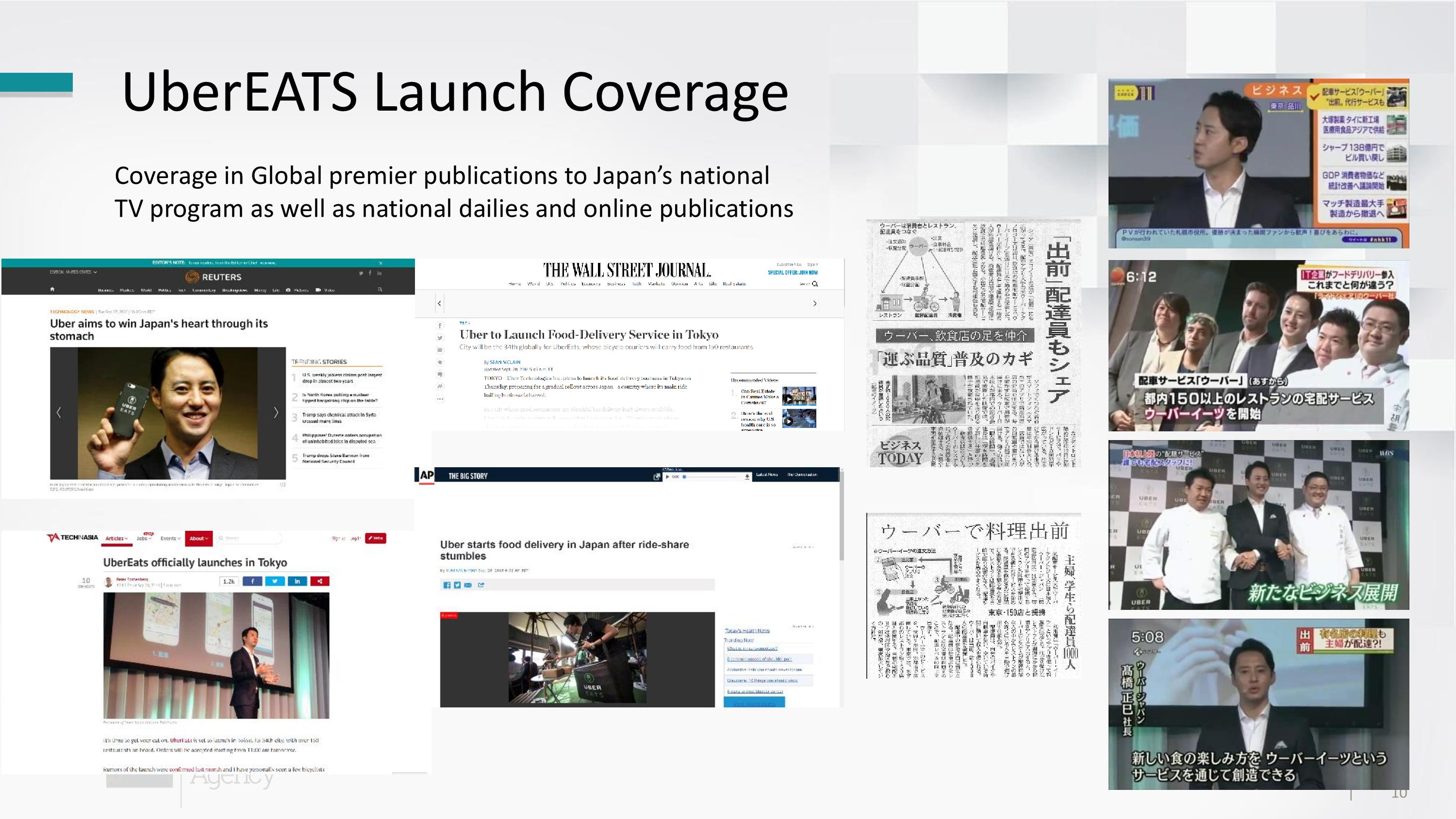This screenshot has width=1456, height=819.
Task: Click the Reuters home icon
Action: [52, 289]
